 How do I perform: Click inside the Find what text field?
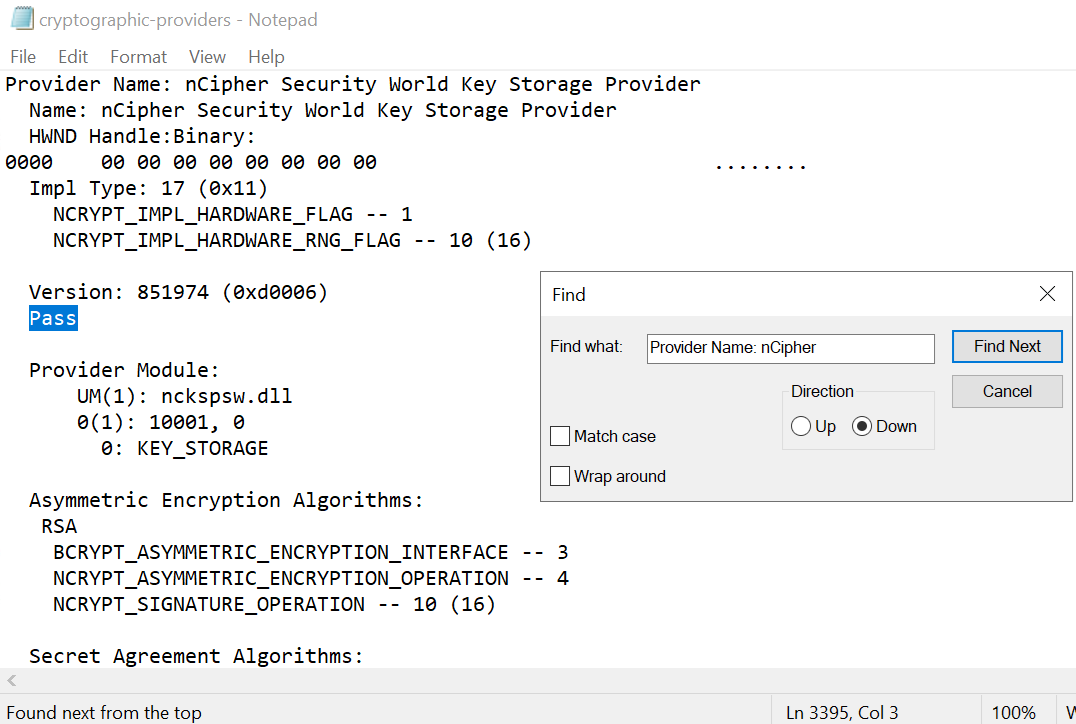pos(791,348)
